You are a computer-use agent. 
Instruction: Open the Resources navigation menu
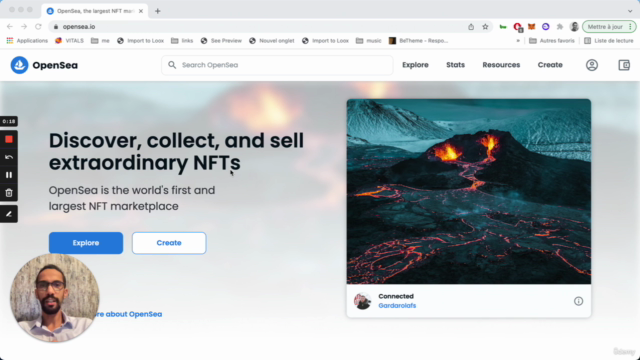pyautogui.click(x=501, y=65)
